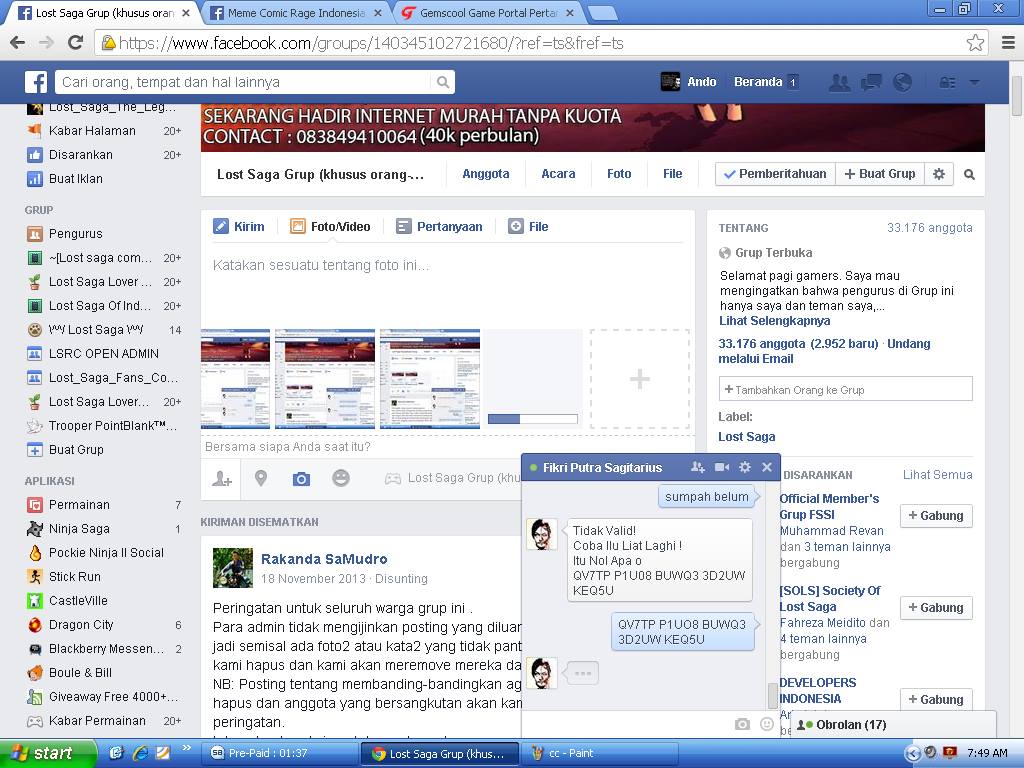
Task: Open the Stick Run app
Action: pyautogui.click(x=74, y=577)
